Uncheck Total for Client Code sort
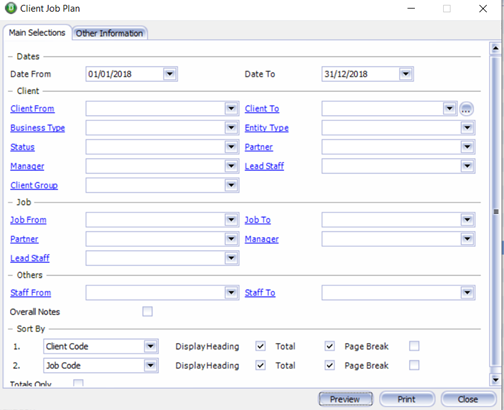The image size is (504, 410). point(330,346)
